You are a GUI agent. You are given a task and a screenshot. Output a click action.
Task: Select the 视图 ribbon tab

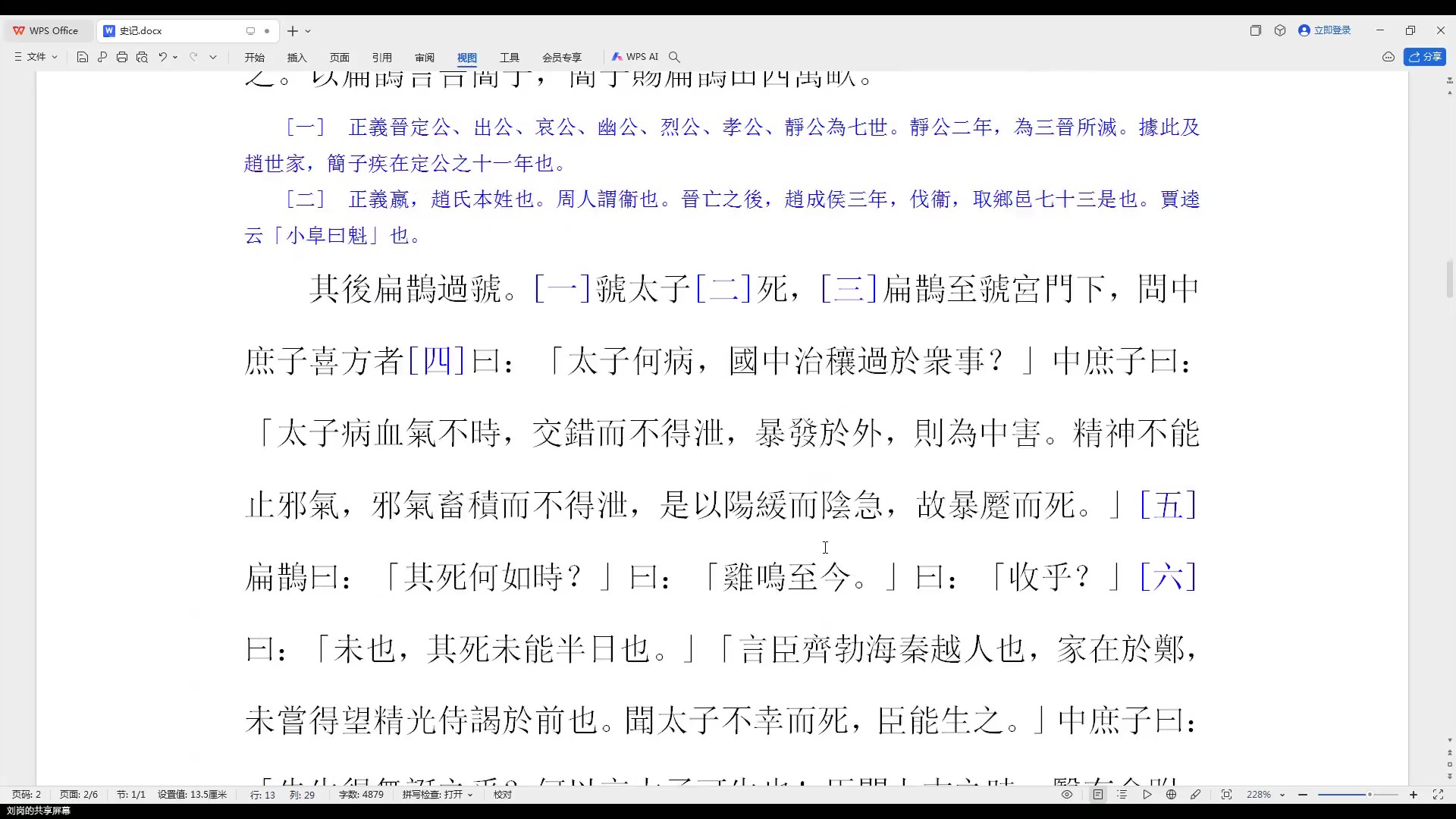pos(467,58)
